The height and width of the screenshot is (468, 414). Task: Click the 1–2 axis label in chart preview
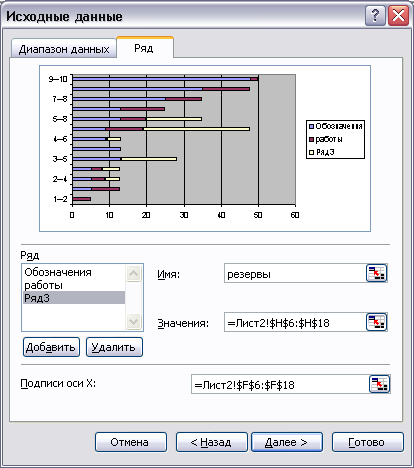(60, 199)
